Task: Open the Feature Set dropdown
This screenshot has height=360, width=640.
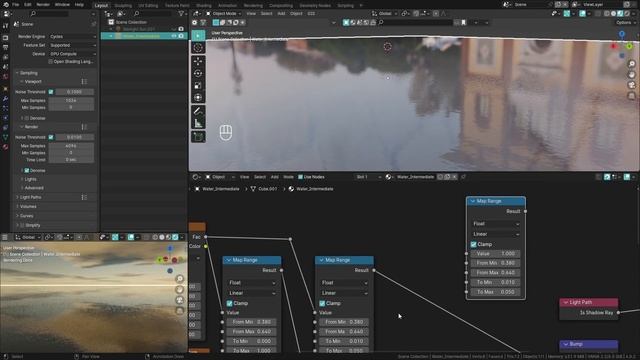Action: click(x=73, y=45)
